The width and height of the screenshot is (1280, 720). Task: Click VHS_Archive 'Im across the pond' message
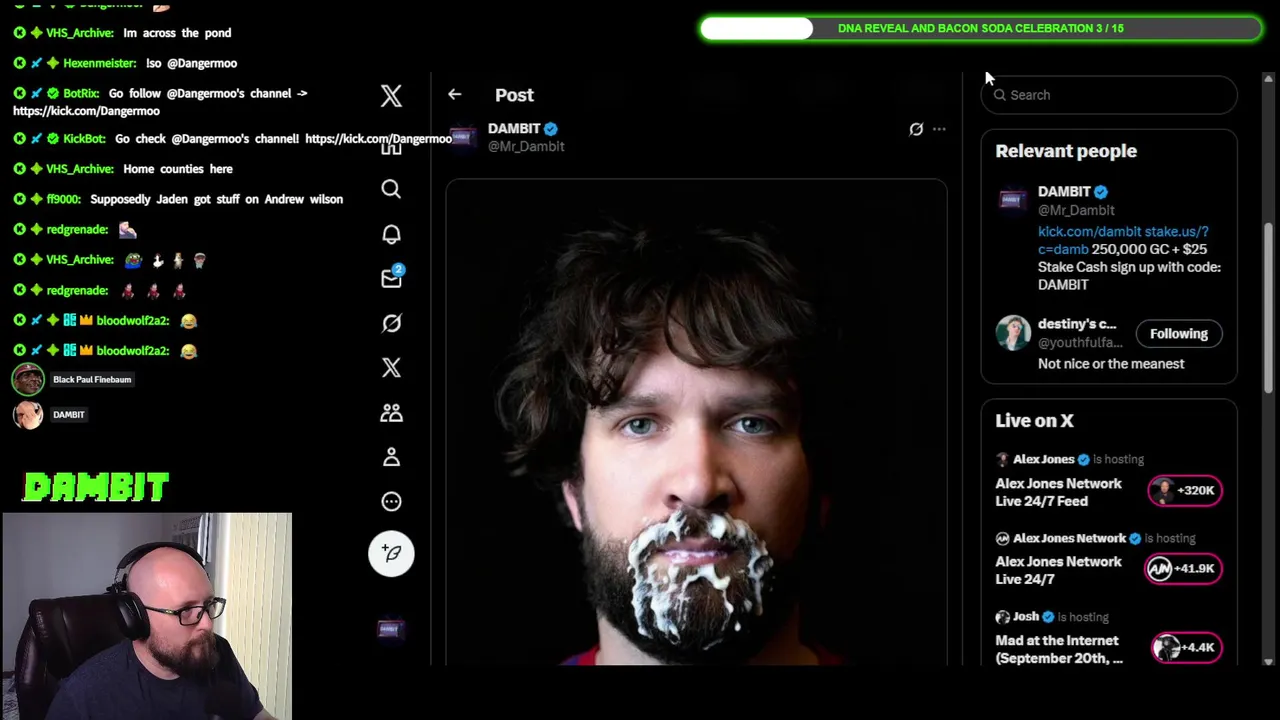tap(177, 33)
